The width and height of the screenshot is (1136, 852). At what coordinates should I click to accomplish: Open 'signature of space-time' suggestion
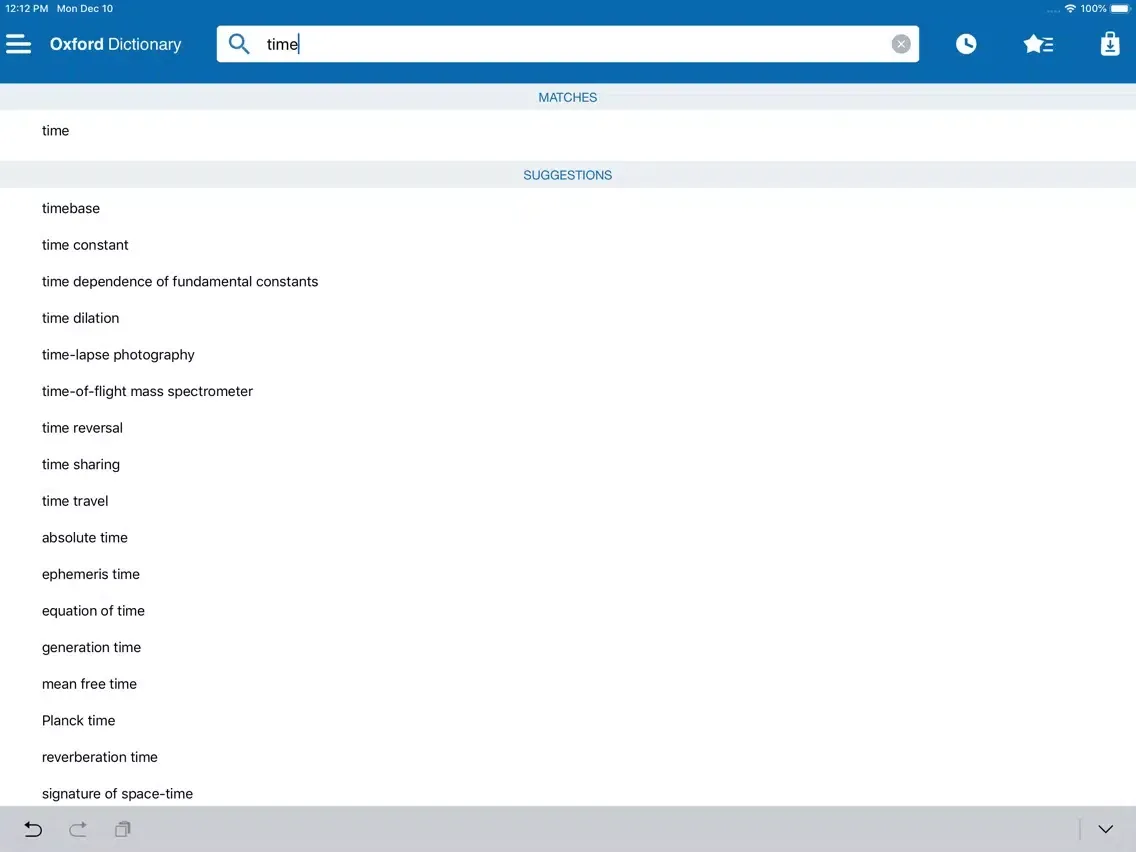tap(568, 791)
